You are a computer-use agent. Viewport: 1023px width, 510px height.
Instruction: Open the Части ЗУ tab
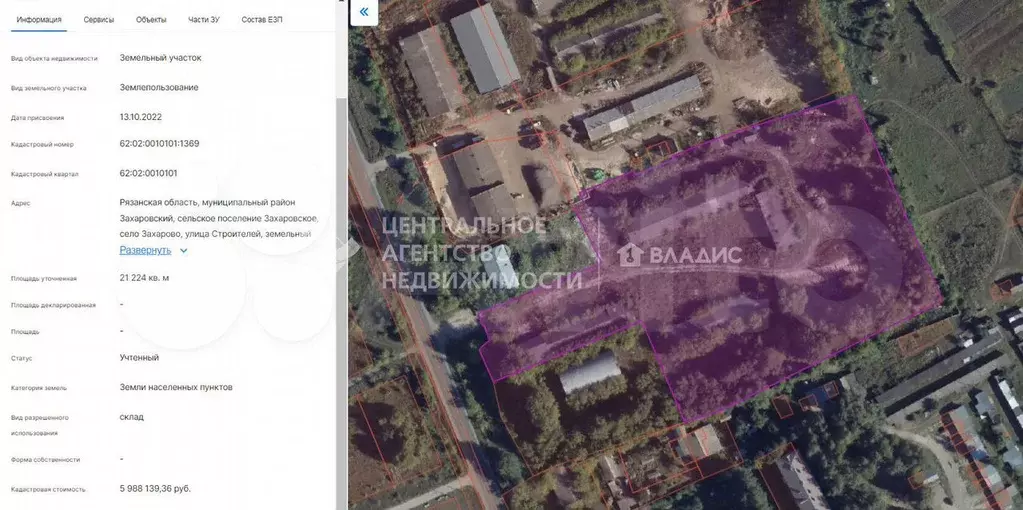click(x=204, y=20)
